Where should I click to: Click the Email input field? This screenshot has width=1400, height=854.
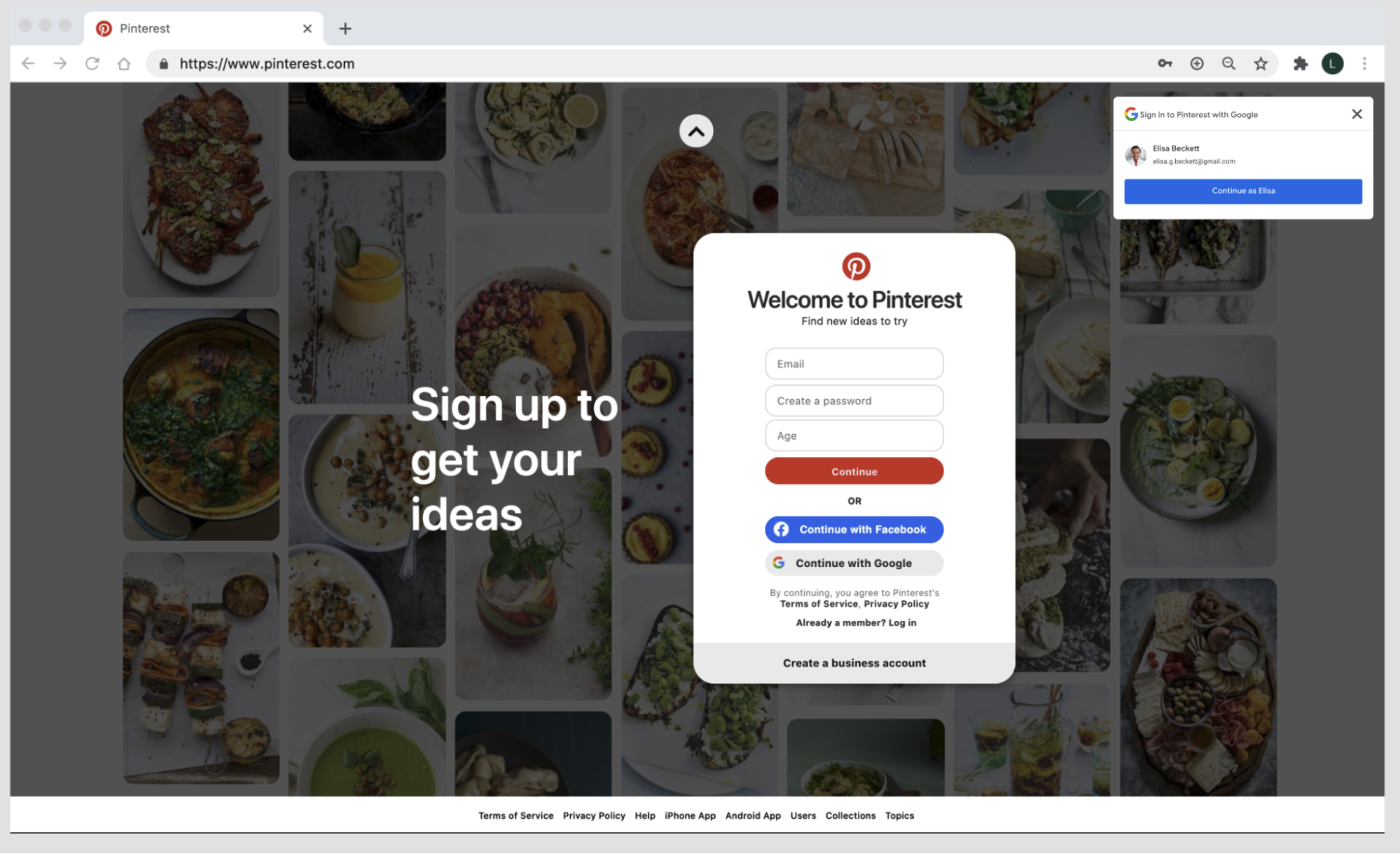pos(854,363)
